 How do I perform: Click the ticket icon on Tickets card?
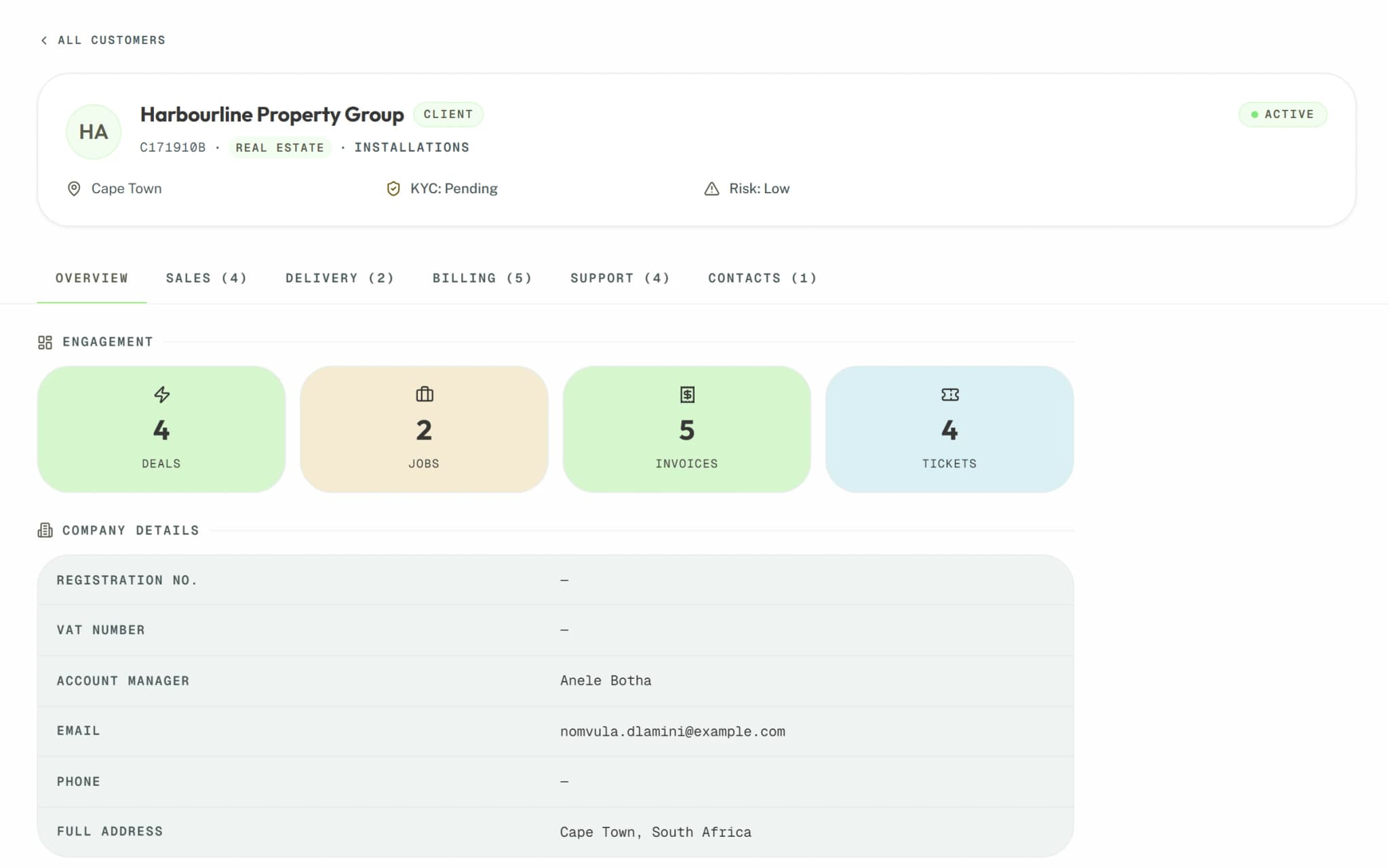tap(950, 394)
